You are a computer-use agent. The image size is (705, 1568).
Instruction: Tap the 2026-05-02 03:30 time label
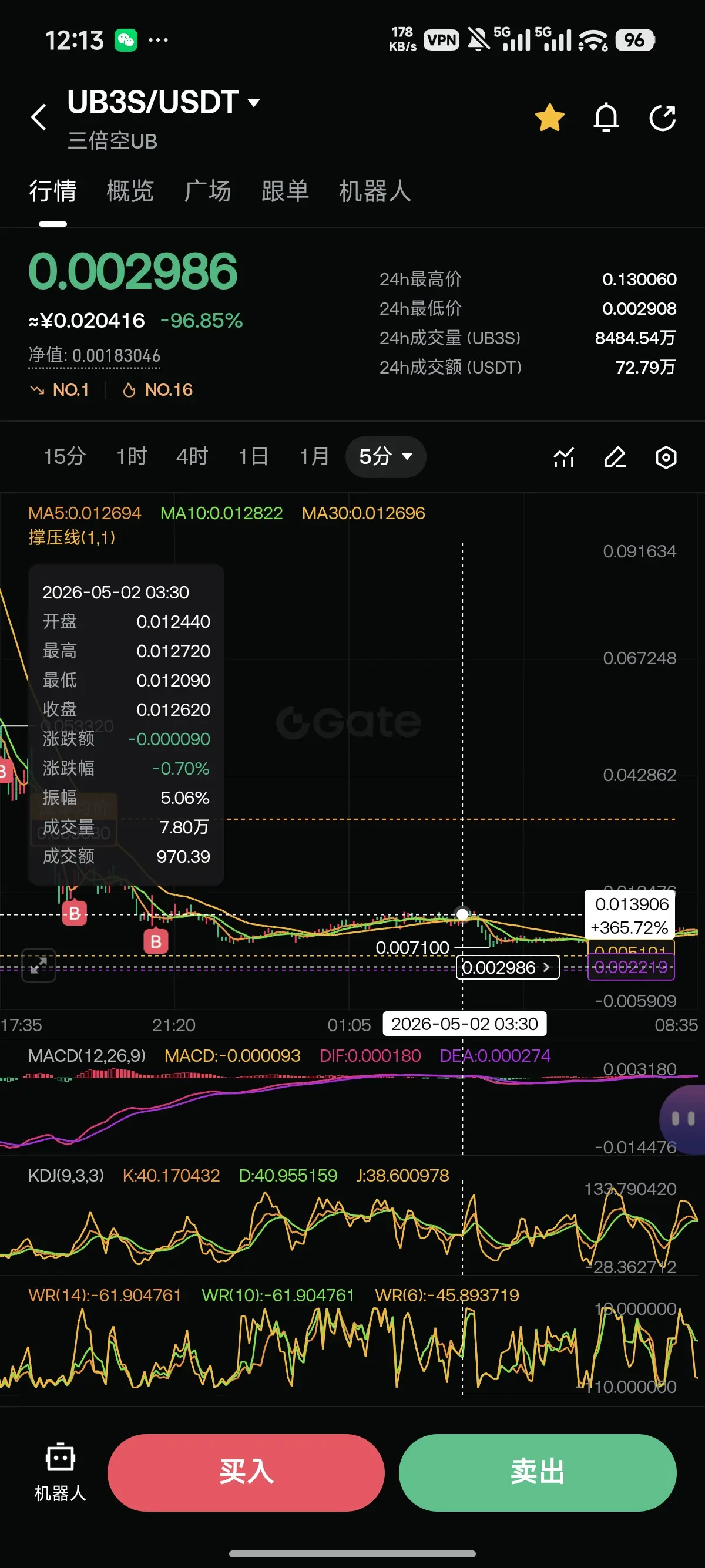[x=465, y=1024]
